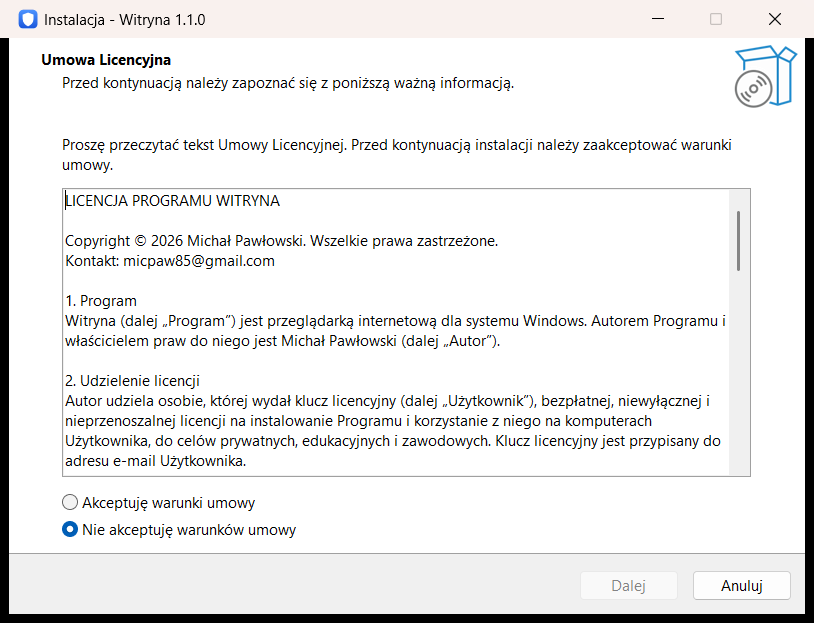Click the disabled Dalej button
814x623 pixels.
(x=628, y=586)
